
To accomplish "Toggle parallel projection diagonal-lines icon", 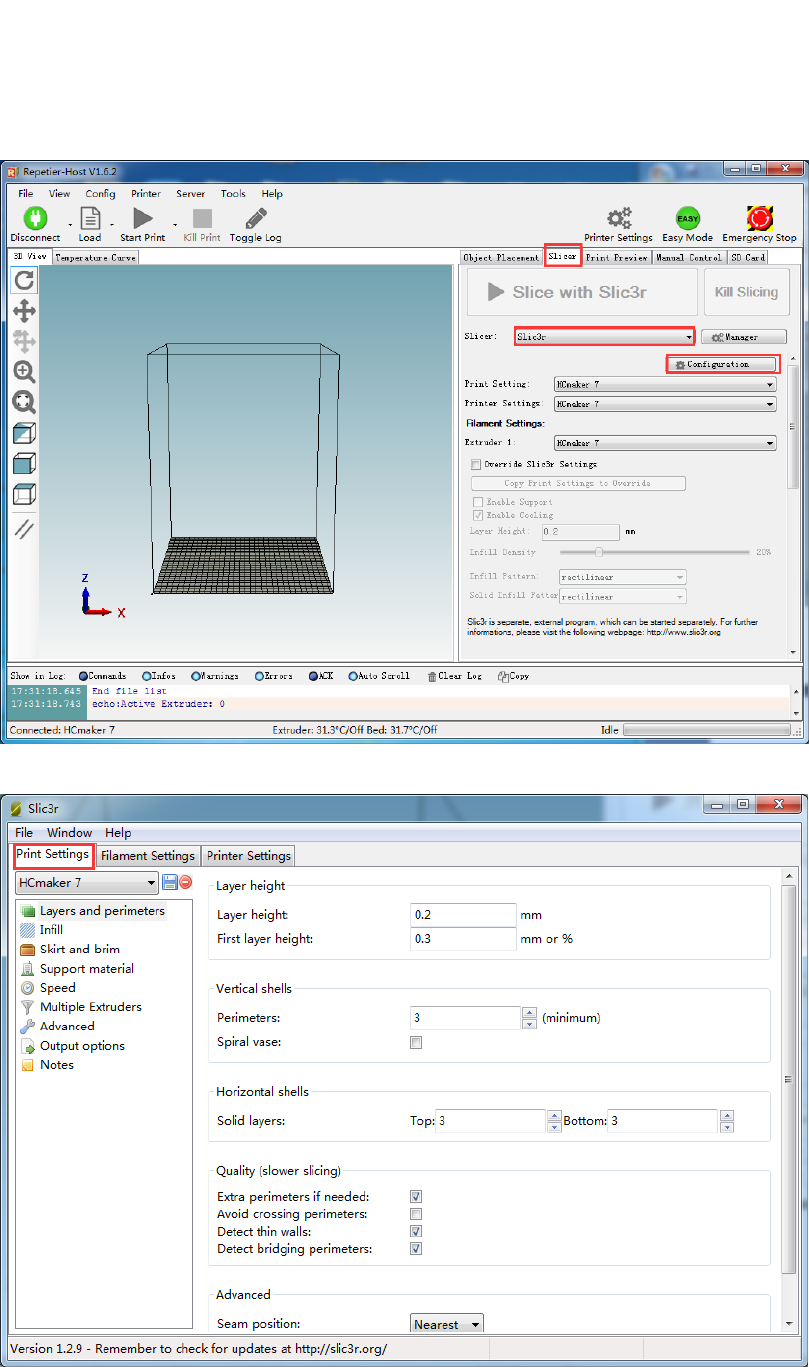I will 24,529.
